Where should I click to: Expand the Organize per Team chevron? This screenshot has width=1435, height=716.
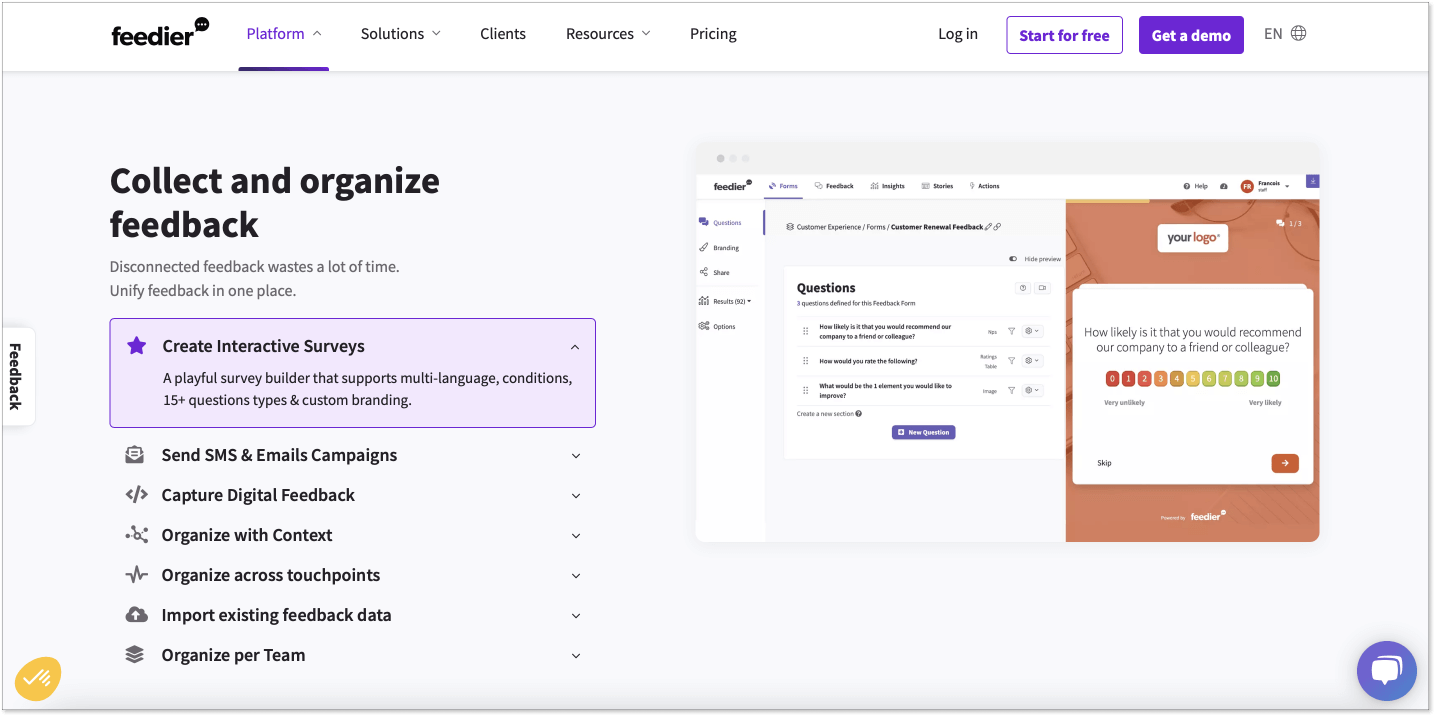pyautogui.click(x=576, y=656)
